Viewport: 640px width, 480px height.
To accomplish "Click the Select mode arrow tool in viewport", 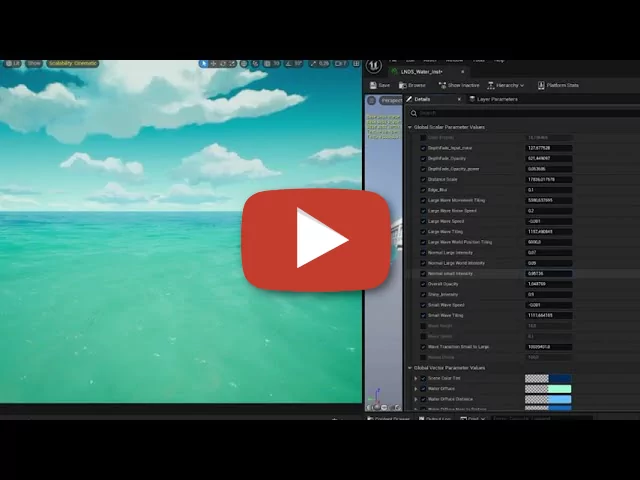I will [x=203, y=64].
